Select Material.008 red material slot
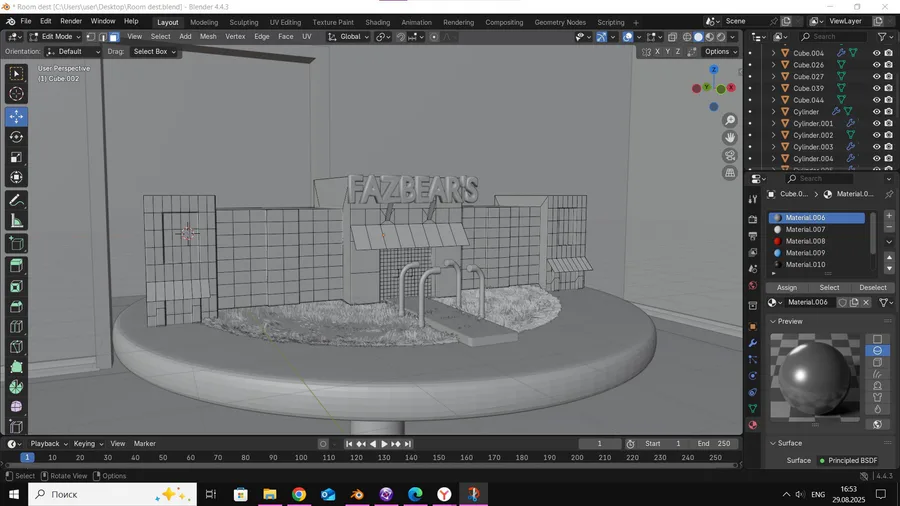 [816, 241]
